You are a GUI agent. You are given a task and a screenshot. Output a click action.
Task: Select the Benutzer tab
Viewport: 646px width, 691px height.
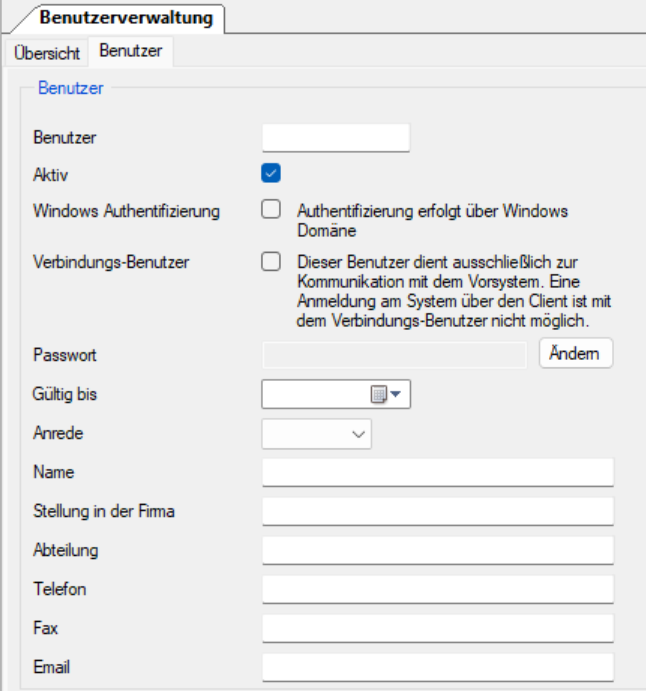coord(130,51)
